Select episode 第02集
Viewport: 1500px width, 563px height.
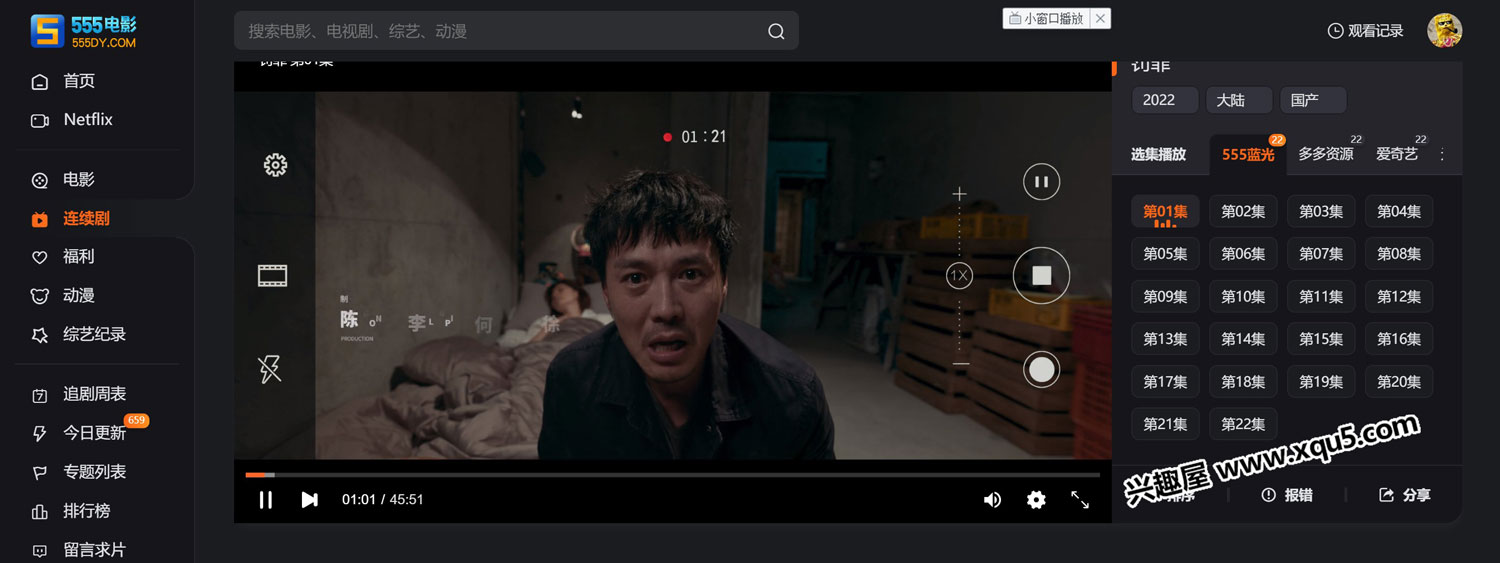point(1243,212)
